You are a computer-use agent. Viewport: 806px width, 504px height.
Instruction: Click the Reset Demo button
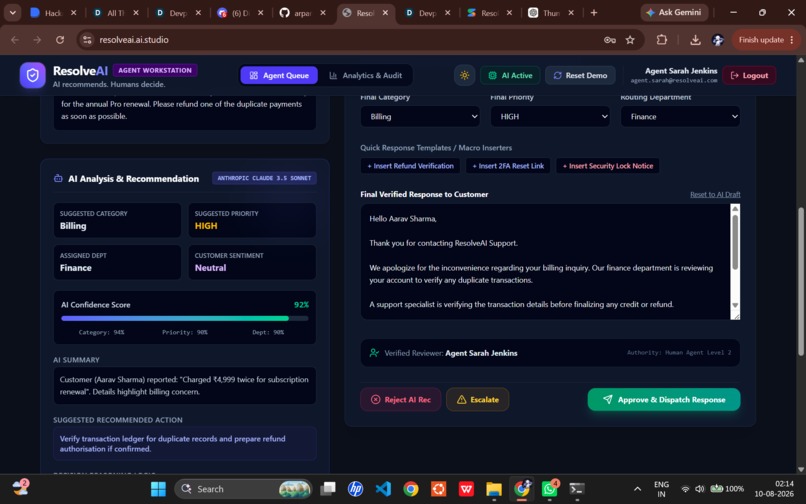pyautogui.click(x=580, y=76)
